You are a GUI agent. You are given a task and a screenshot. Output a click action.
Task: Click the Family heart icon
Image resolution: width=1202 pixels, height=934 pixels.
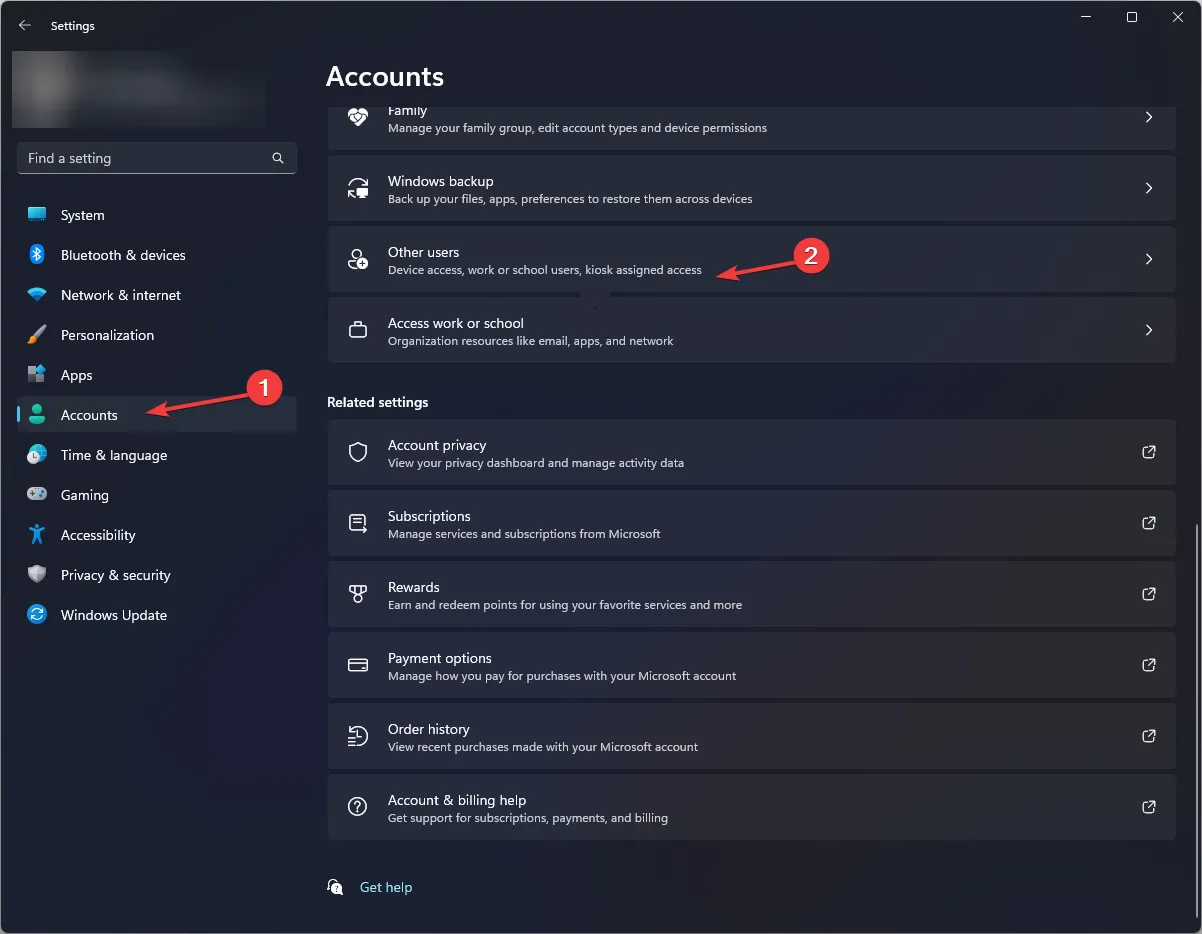pos(358,116)
